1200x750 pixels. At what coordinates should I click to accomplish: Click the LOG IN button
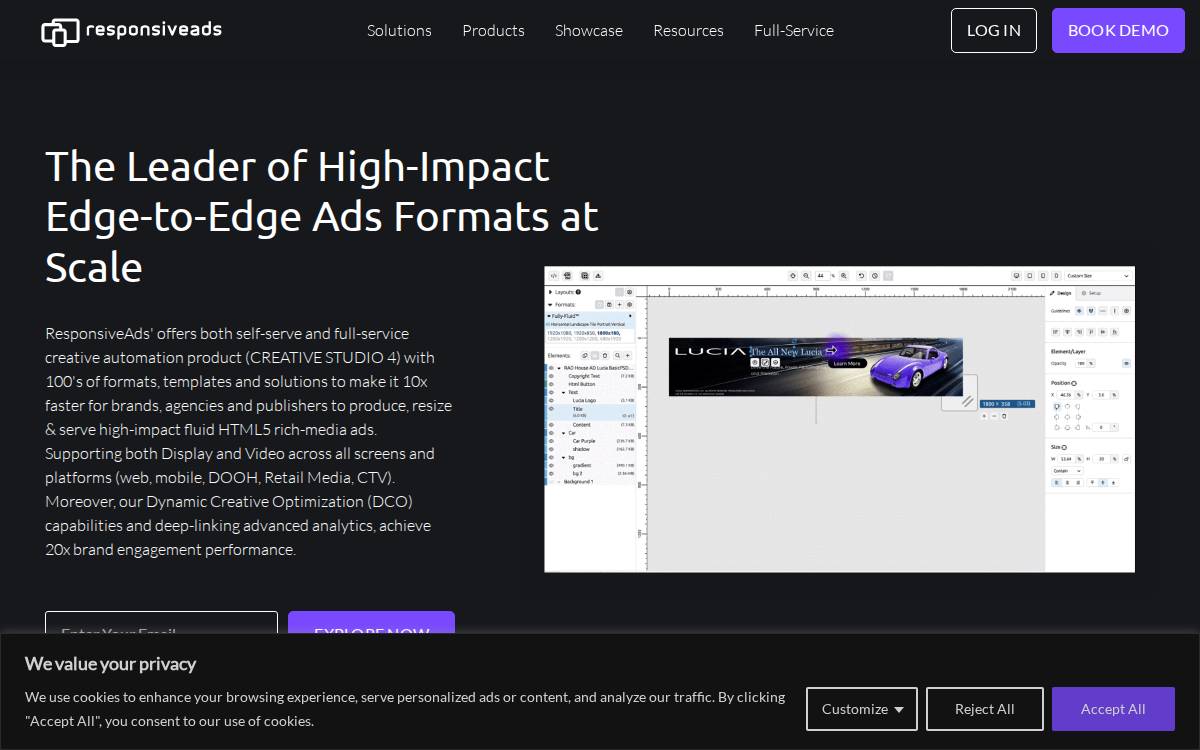click(994, 30)
